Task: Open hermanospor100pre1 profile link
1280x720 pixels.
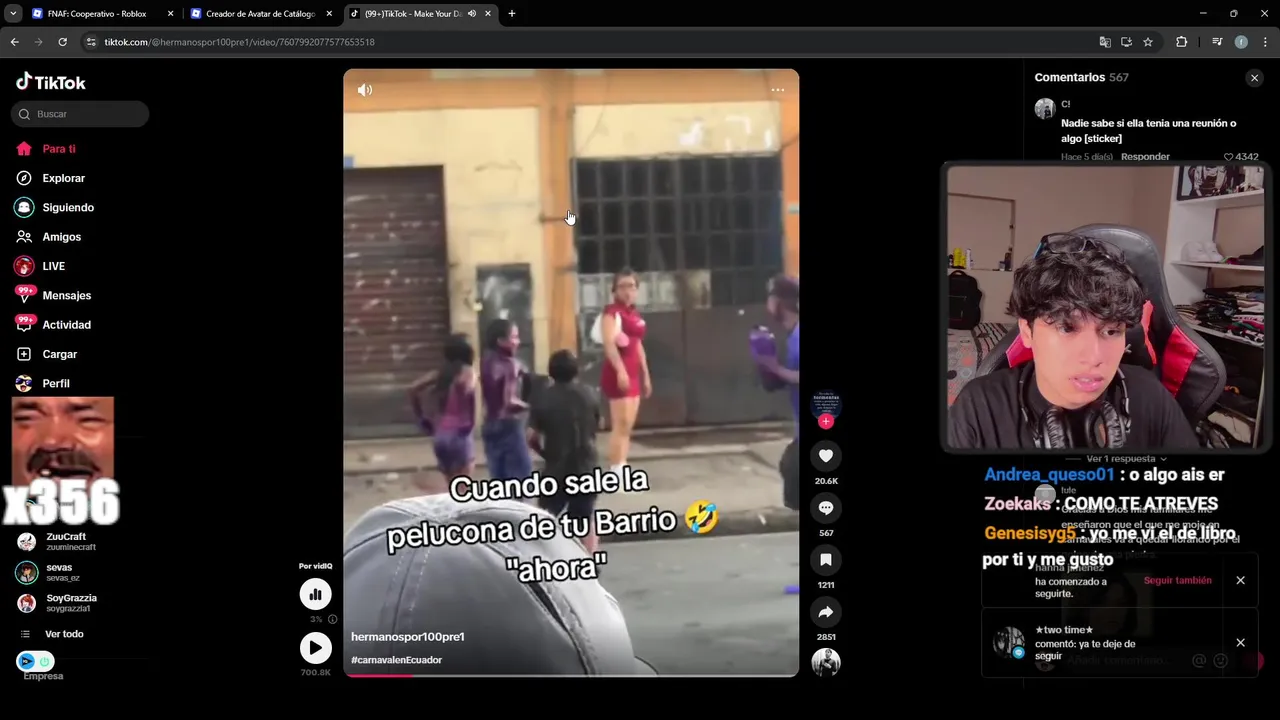Action: [x=408, y=637]
